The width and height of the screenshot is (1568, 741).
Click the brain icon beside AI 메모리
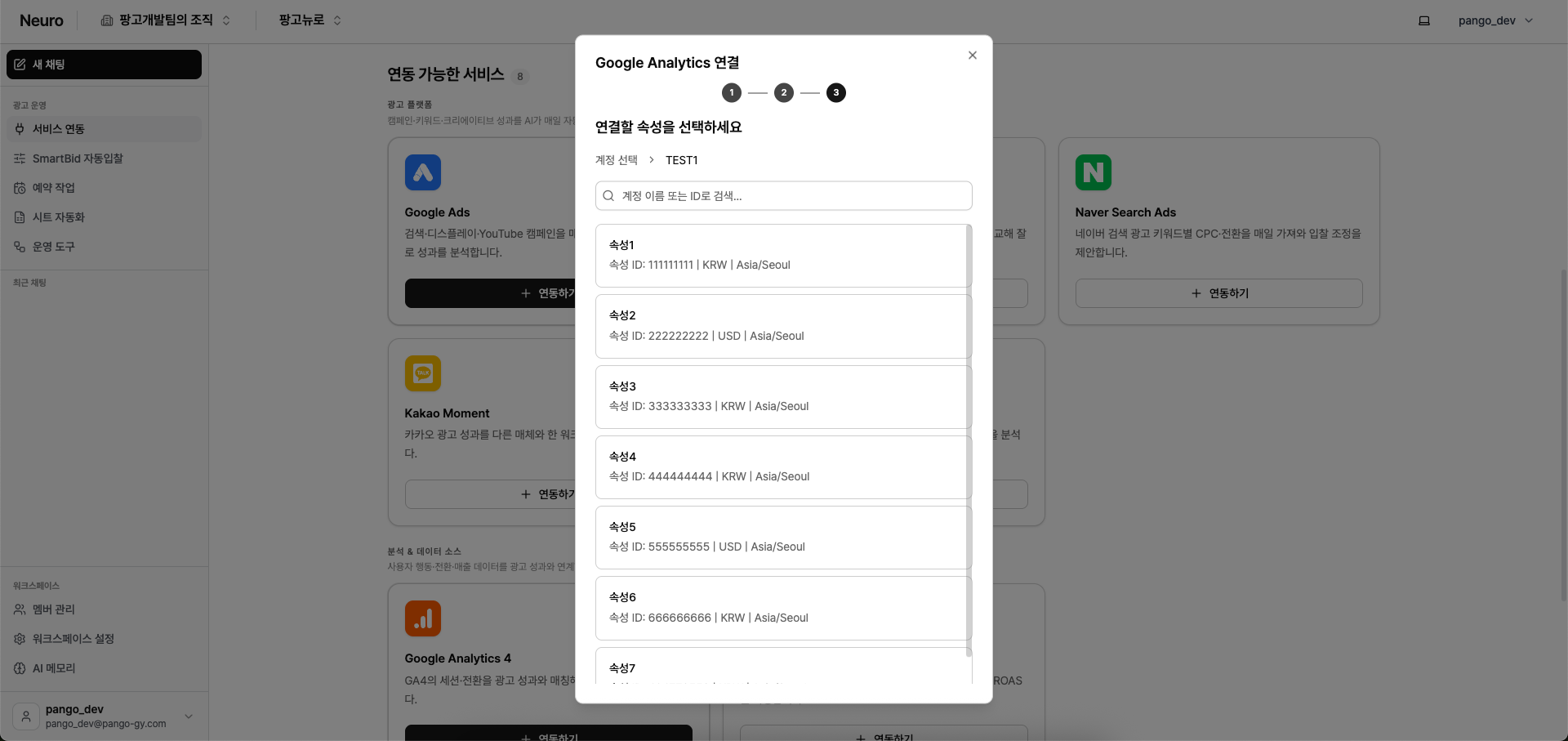click(x=20, y=668)
